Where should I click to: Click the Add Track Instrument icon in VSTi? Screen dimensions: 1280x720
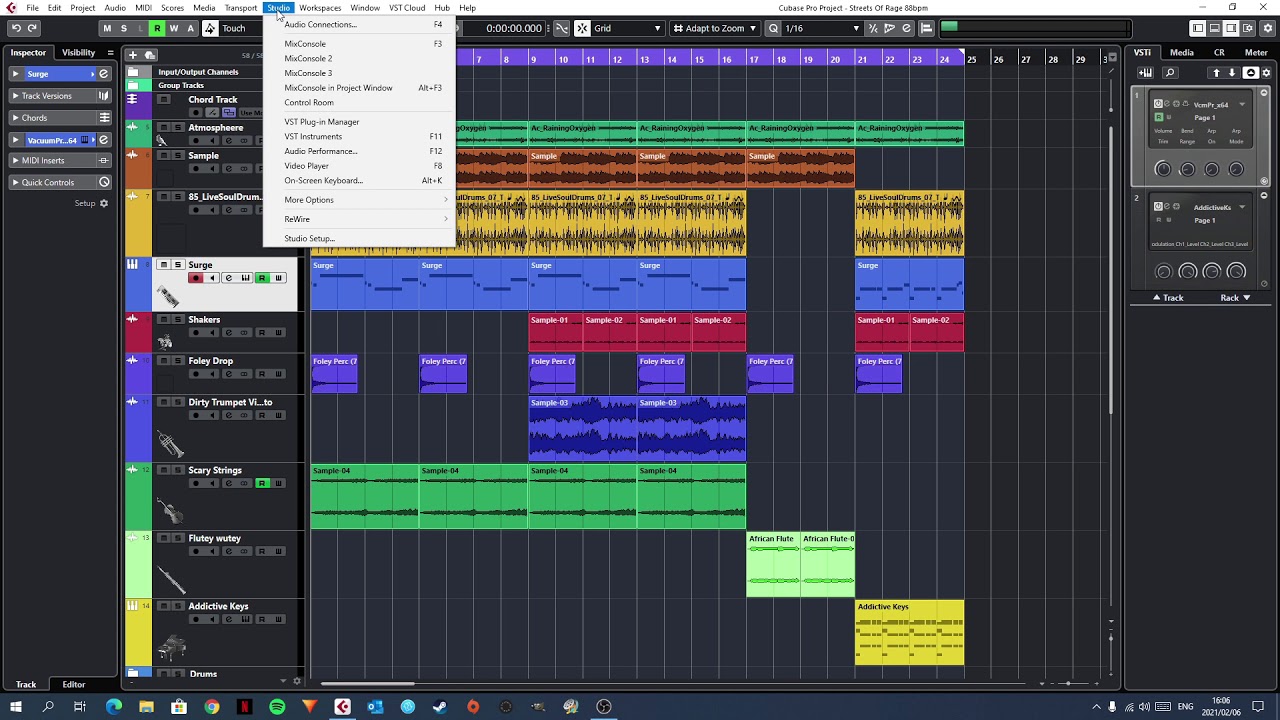click(x=1145, y=73)
